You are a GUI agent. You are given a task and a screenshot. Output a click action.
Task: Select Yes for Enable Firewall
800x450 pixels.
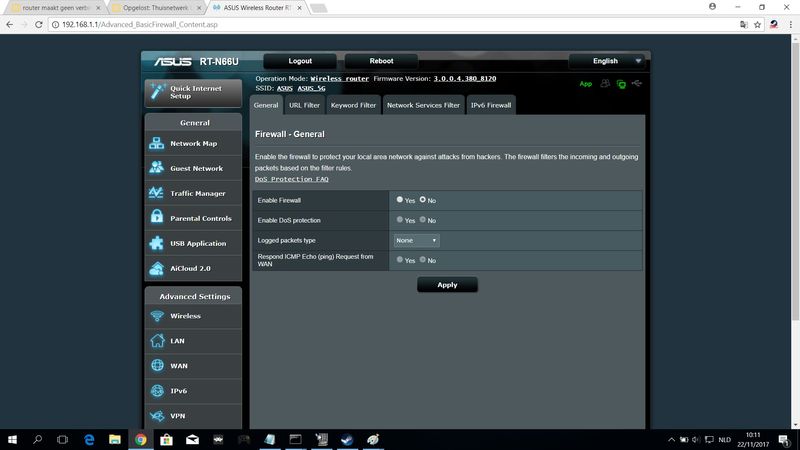[400, 200]
